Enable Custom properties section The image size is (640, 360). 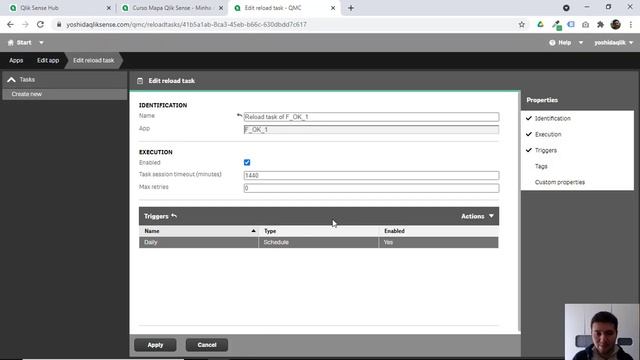coord(560,182)
